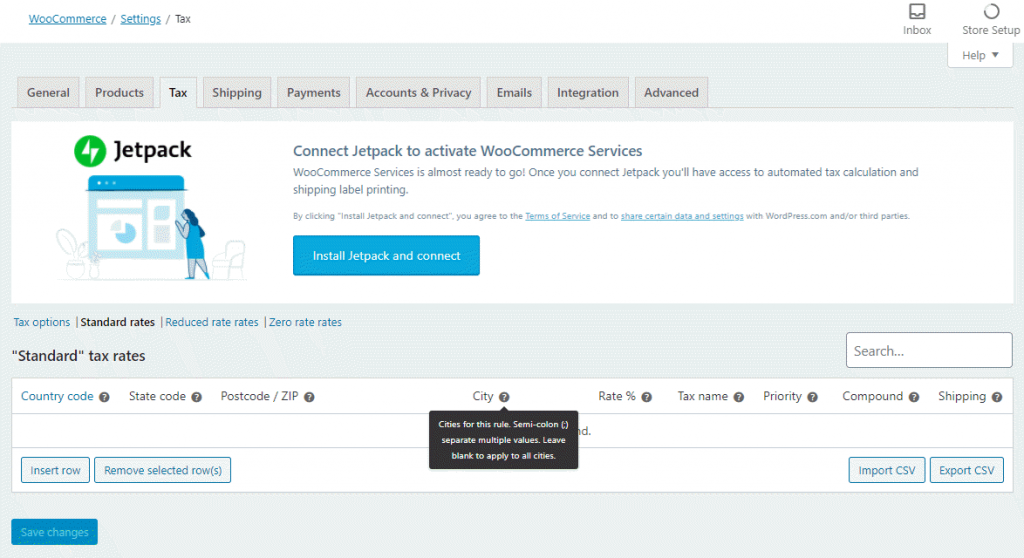Switch to the General tab
The height and width of the screenshot is (558, 1024).
[x=48, y=93]
